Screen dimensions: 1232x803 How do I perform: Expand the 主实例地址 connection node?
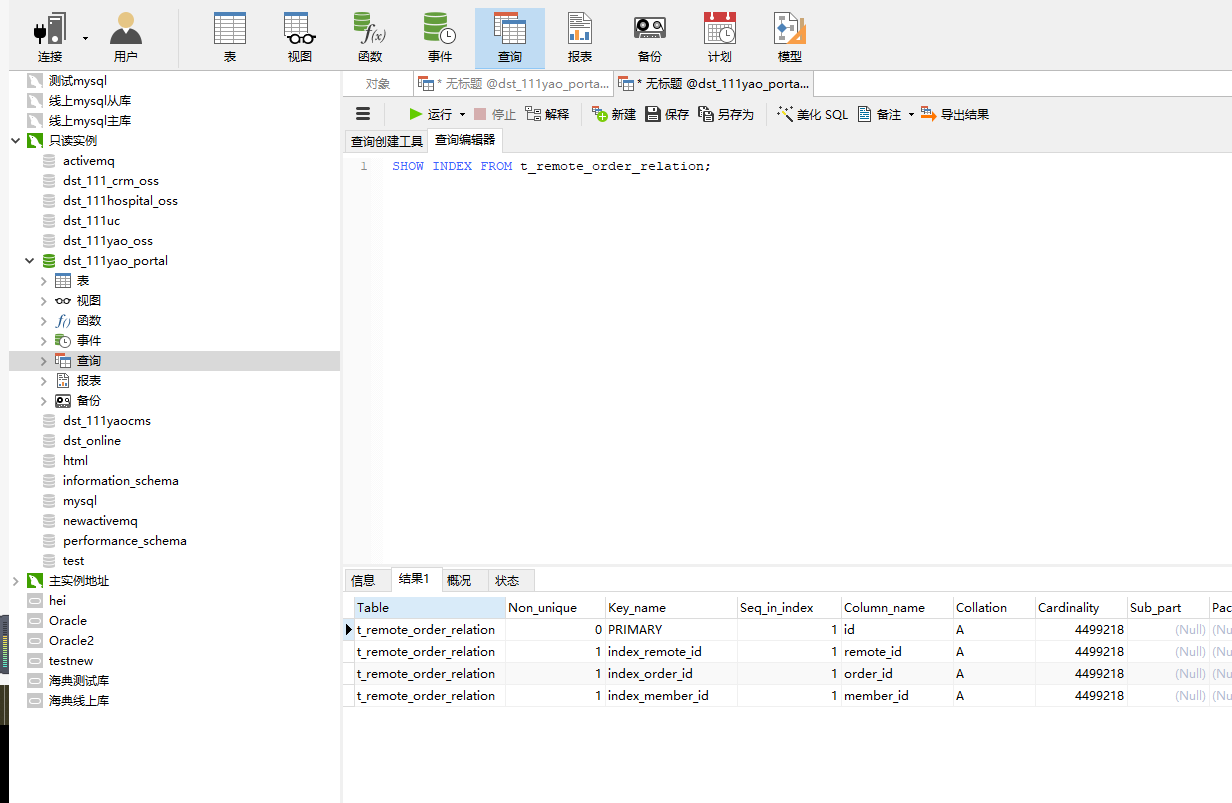tap(16, 581)
